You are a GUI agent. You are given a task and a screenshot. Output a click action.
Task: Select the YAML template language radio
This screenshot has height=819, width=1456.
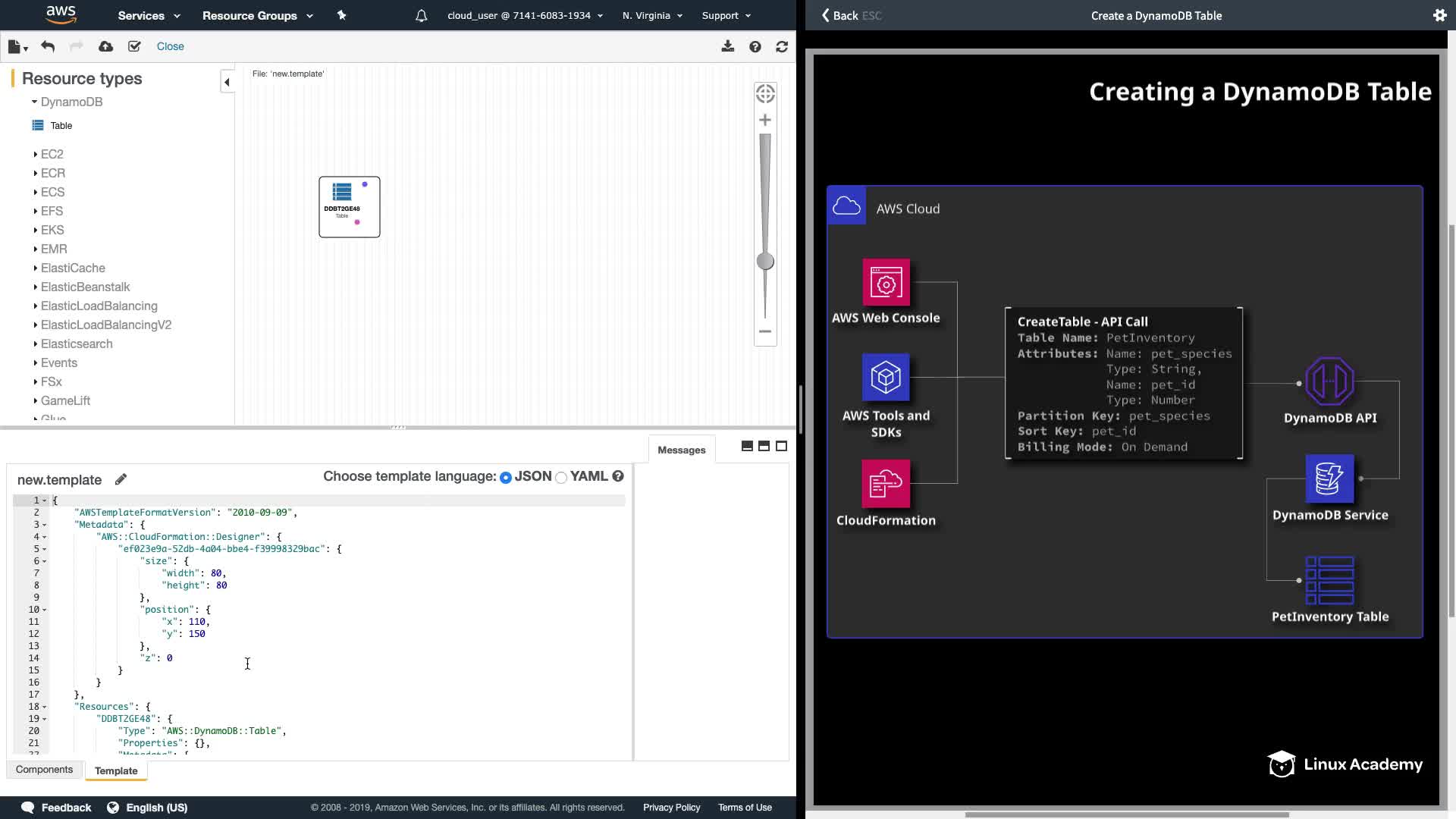tap(561, 477)
